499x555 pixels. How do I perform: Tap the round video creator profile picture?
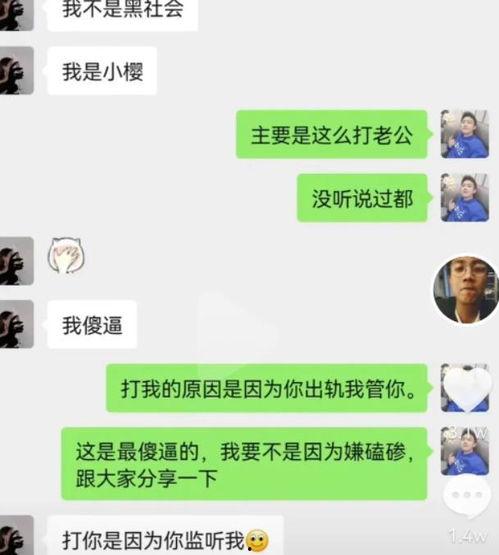point(466,290)
